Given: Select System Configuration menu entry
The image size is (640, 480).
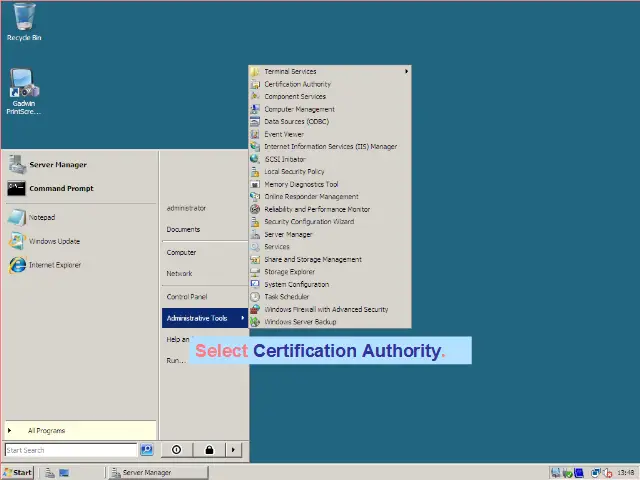Looking at the screenshot, I should (x=330, y=284).
